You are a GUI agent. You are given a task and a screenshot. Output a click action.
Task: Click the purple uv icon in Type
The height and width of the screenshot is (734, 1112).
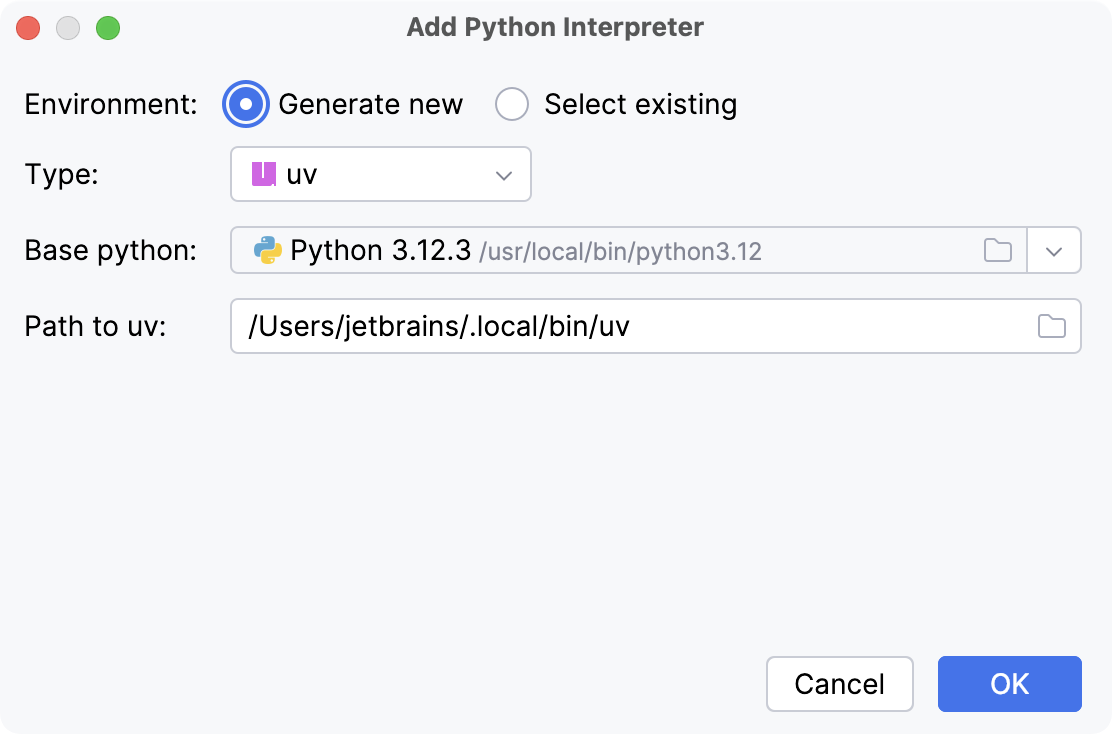coord(263,175)
